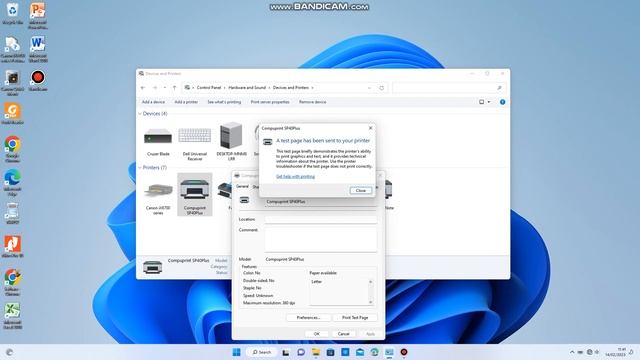Open Task View on the taskbar
This screenshot has height=360, width=640.
point(286,352)
